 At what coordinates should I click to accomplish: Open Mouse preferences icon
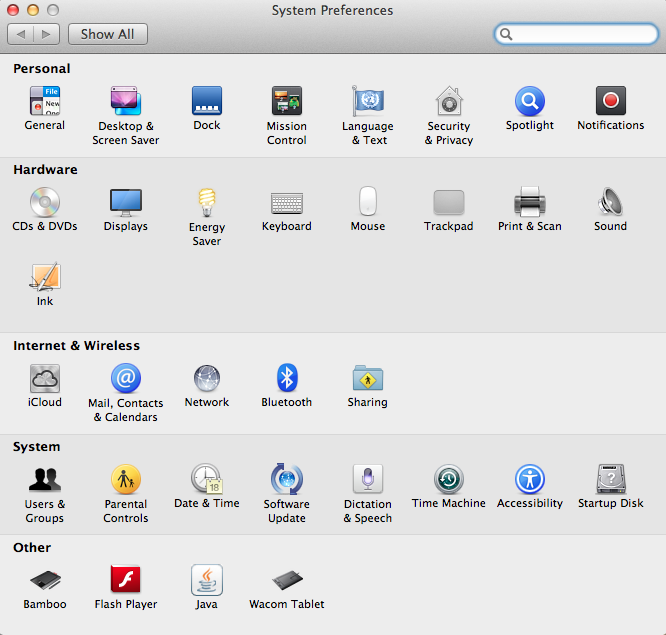[368, 201]
